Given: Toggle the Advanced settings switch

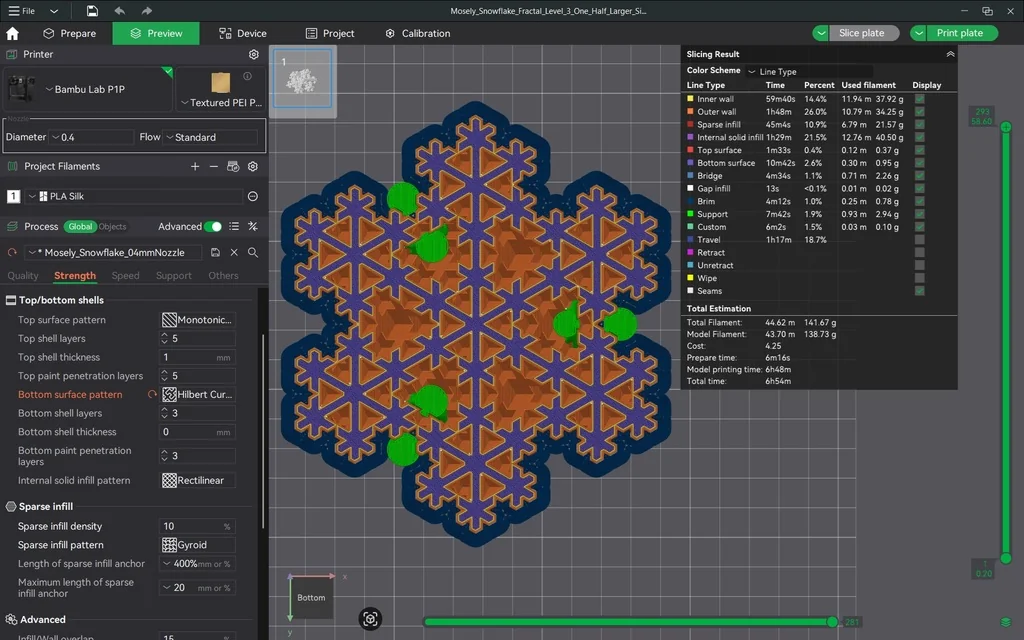Looking at the screenshot, I should coord(212,227).
